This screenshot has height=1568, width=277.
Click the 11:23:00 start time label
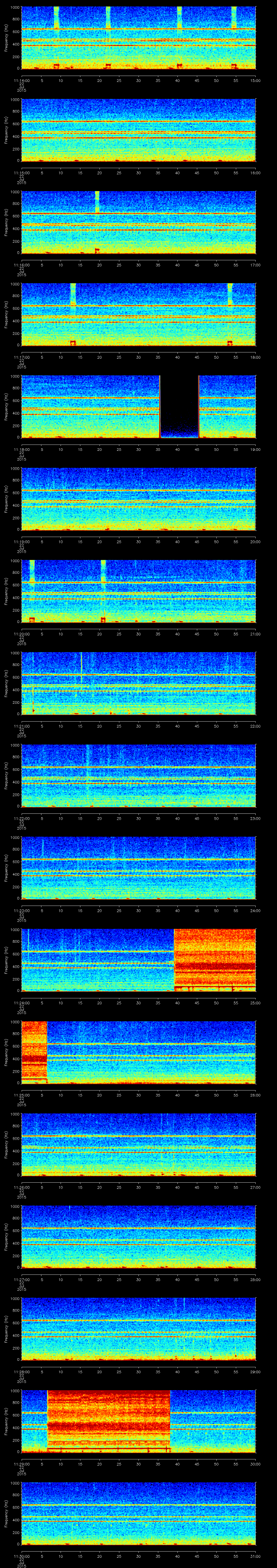pyautogui.click(x=21, y=910)
